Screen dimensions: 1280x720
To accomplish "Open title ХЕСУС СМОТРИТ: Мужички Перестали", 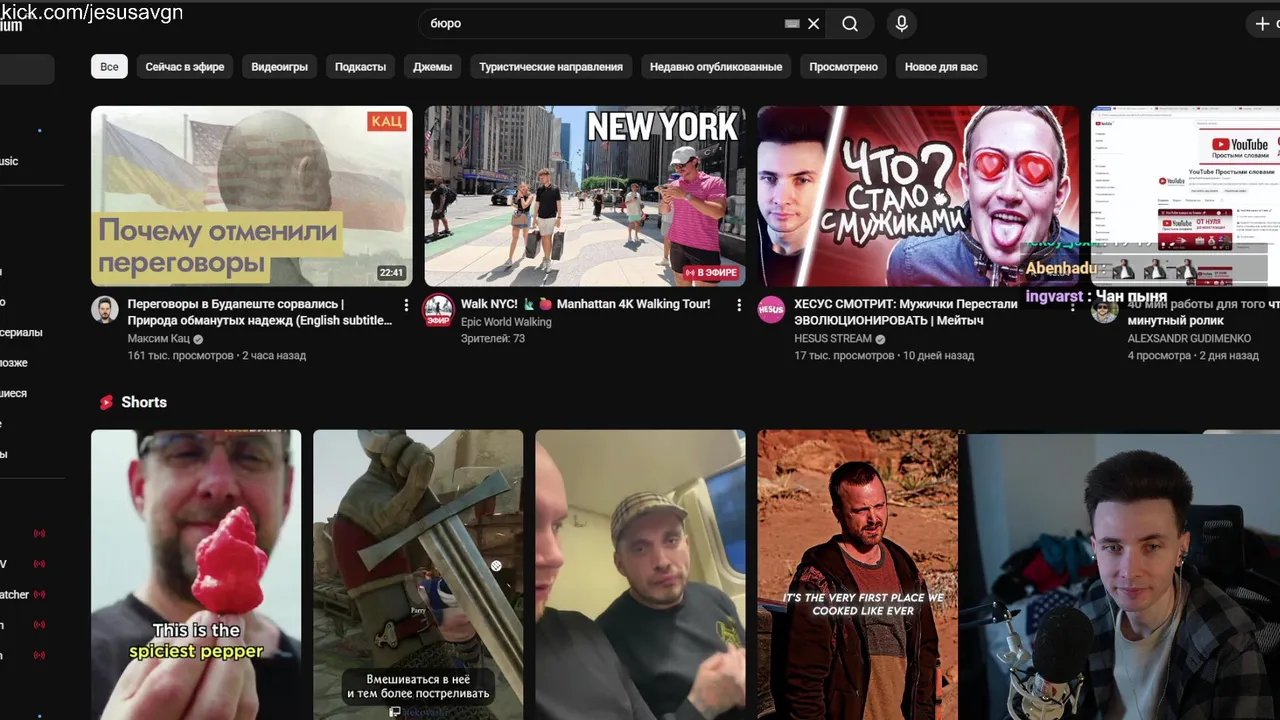I will [906, 312].
